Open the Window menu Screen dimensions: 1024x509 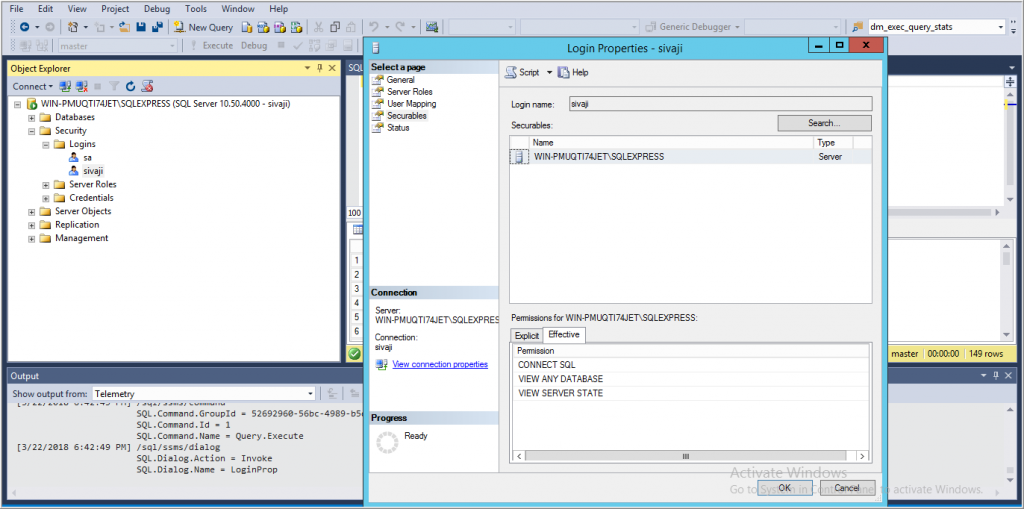point(238,9)
